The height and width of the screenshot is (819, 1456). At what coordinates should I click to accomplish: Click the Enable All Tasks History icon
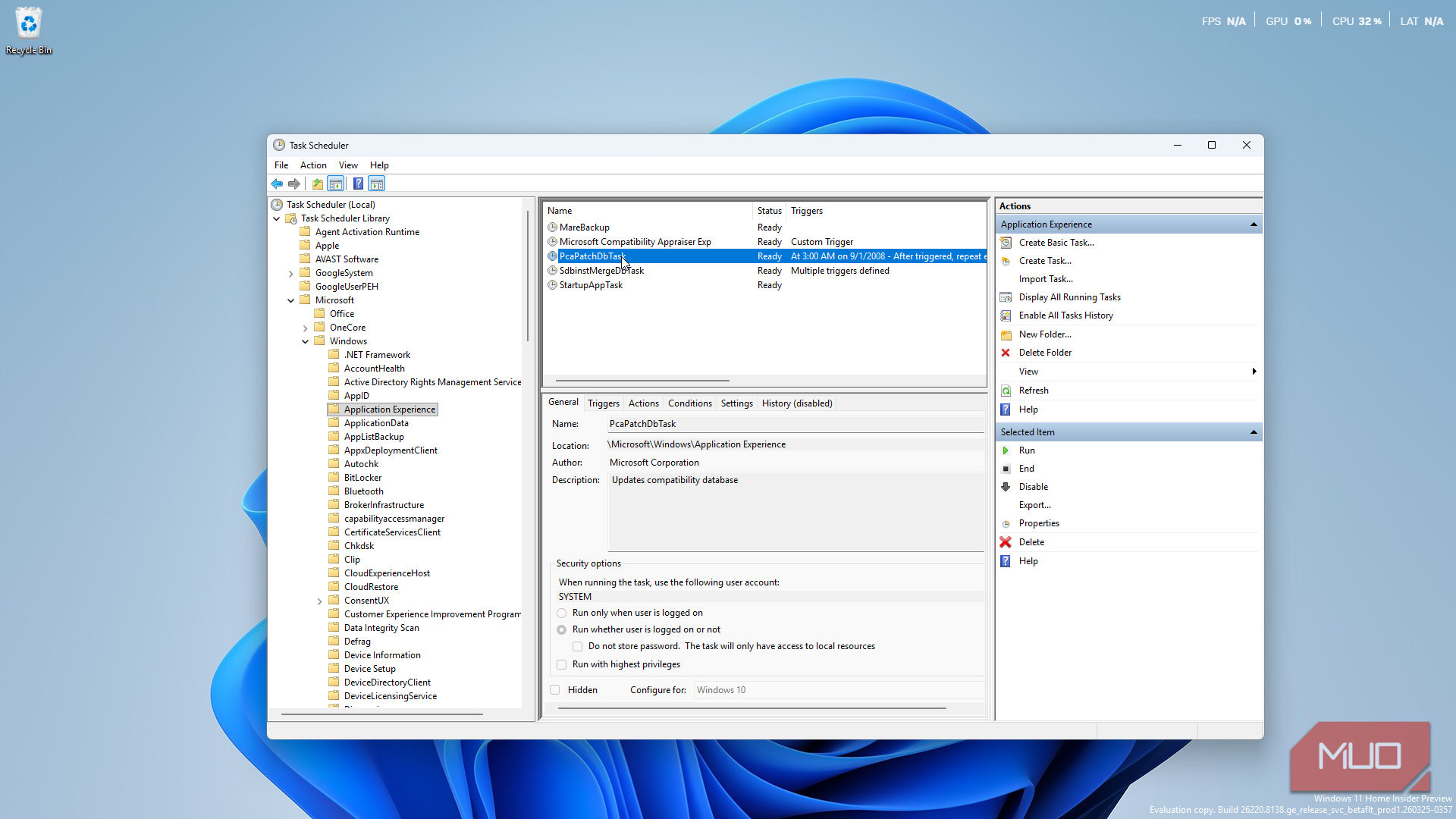click(x=1006, y=315)
